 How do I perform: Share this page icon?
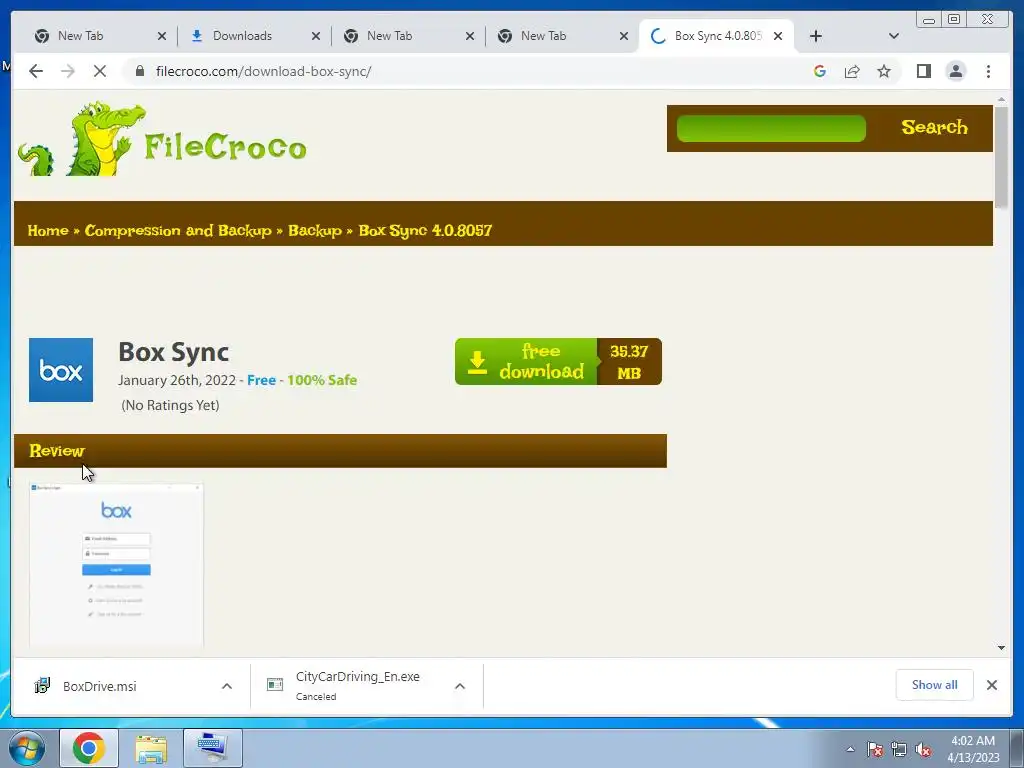852,71
